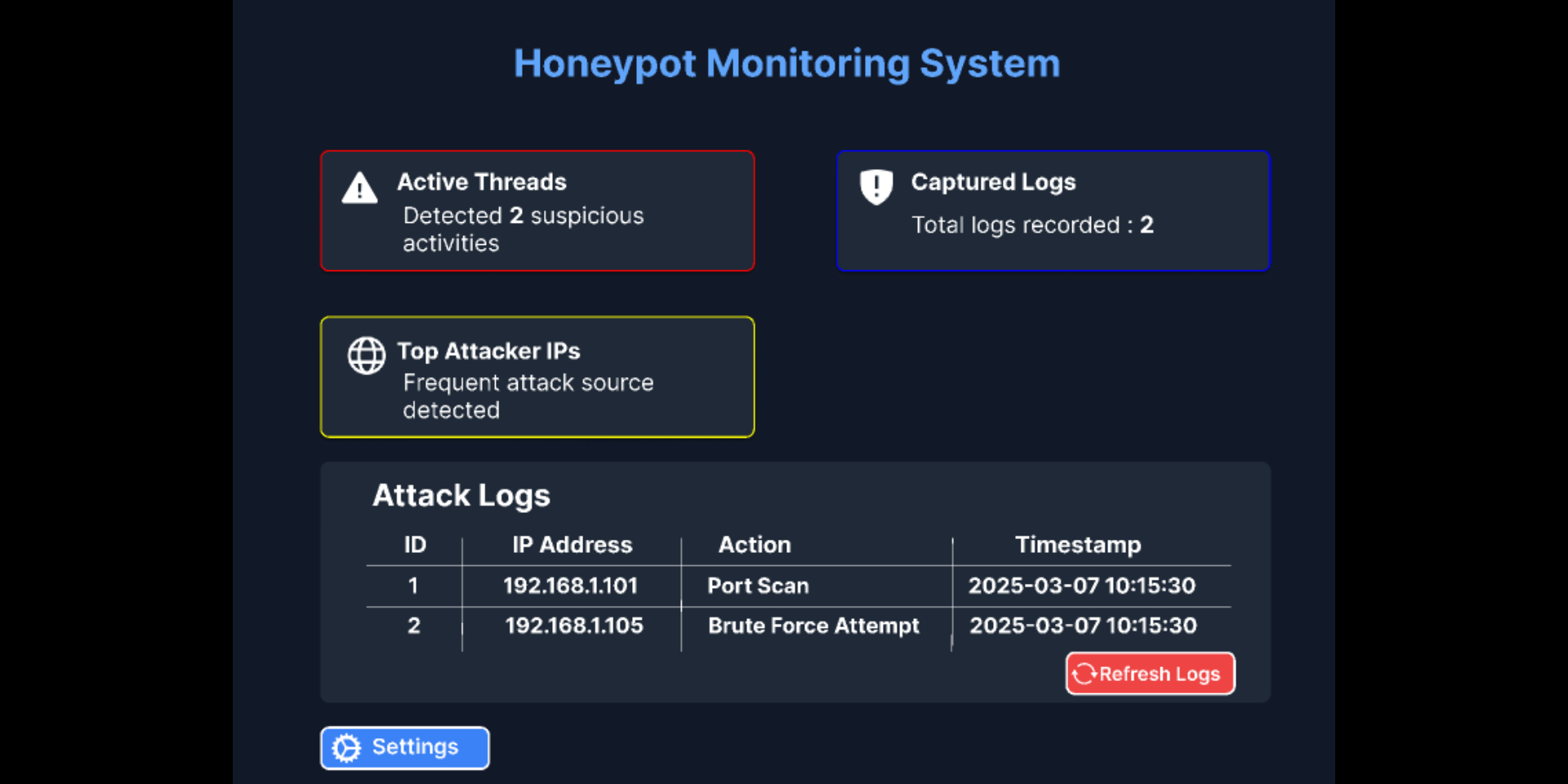The height and width of the screenshot is (784, 1568).
Task: Open the Active Threads card
Action: pos(537,211)
